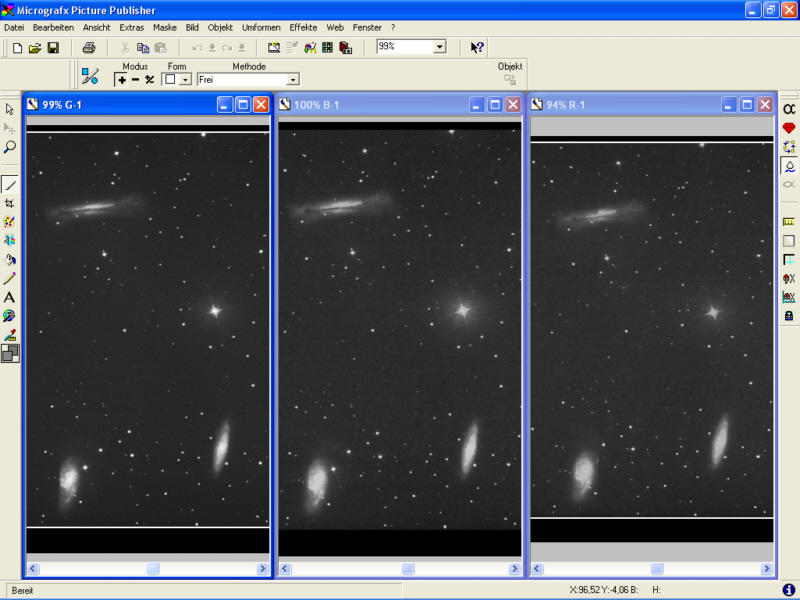
Task: Select the Zoom magnifier tool
Action: pos(10,147)
